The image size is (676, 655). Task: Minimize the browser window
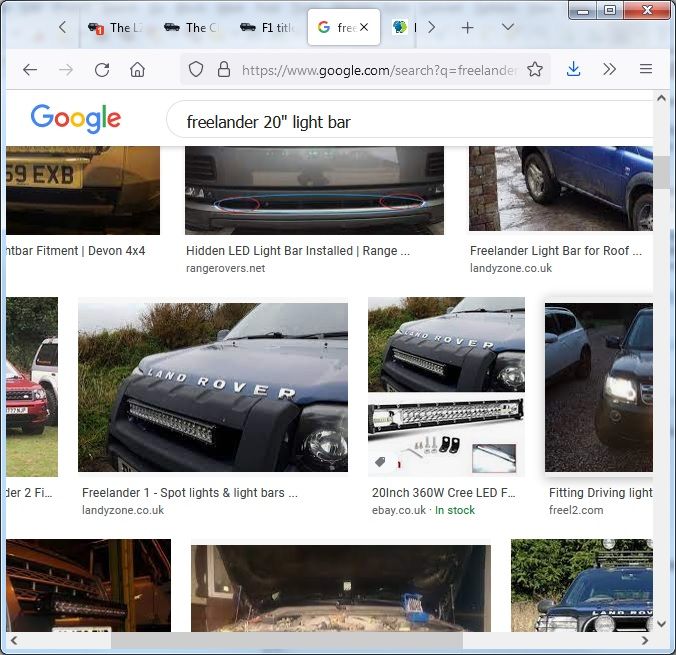[x=583, y=10]
